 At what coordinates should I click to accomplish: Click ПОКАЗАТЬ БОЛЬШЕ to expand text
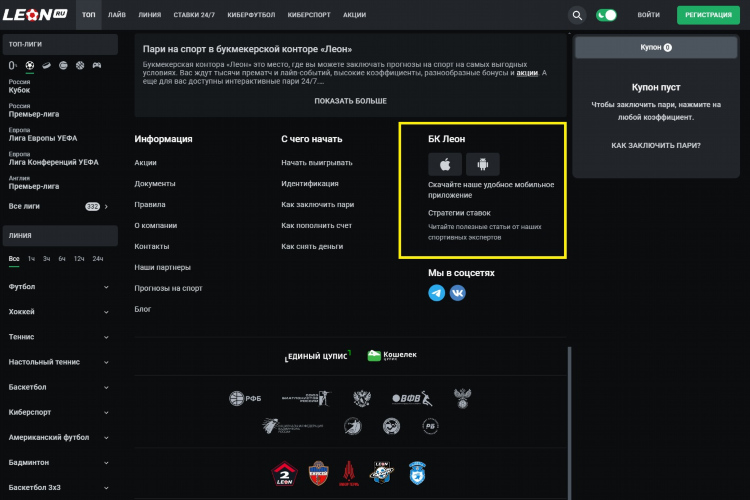tap(351, 101)
